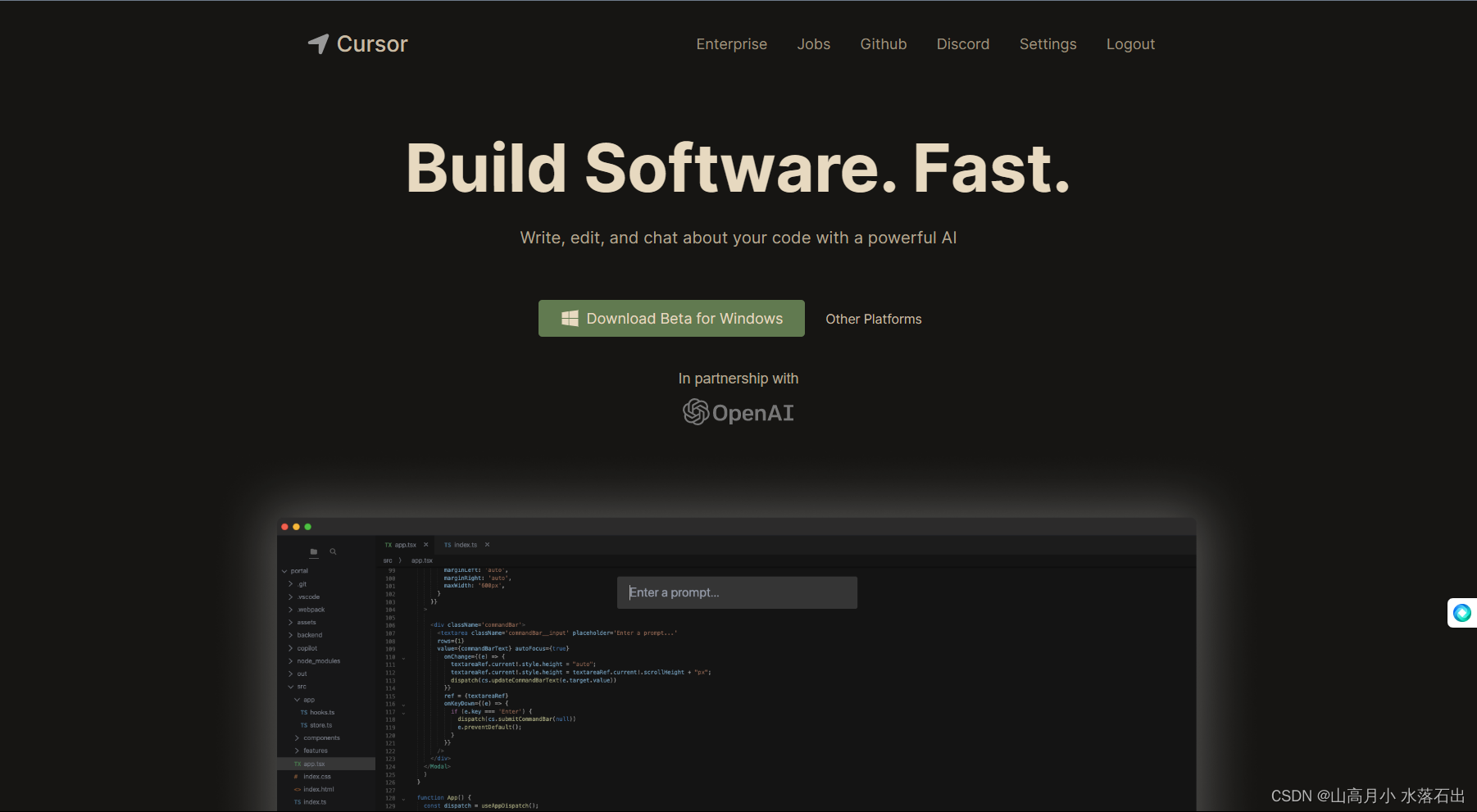Toggle the code fold arrow at line 116
Image resolution: width=1477 pixels, height=812 pixels.
403,705
